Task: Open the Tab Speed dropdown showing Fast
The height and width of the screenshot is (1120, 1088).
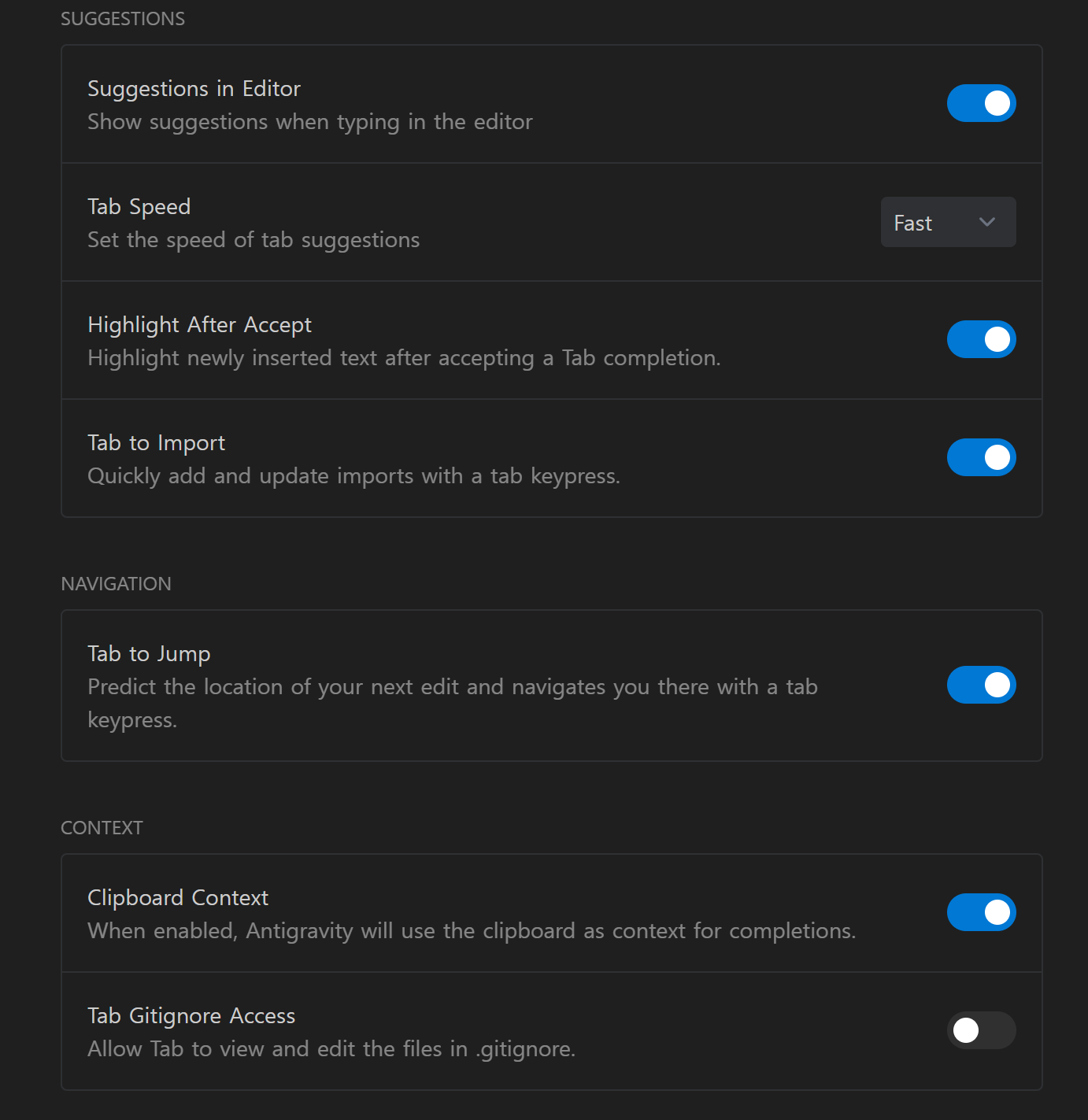Action: pyautogui.click(x=947, y=223)
